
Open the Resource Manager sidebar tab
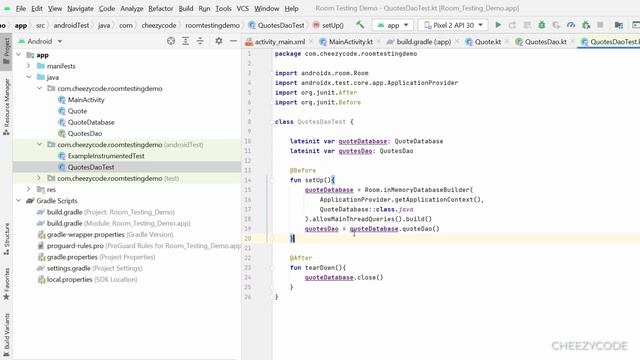[x=6, y=107]
